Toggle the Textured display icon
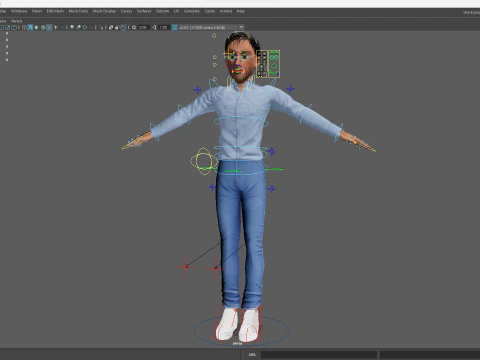Screen dimensions: 480x360 [x=50, y=27]
